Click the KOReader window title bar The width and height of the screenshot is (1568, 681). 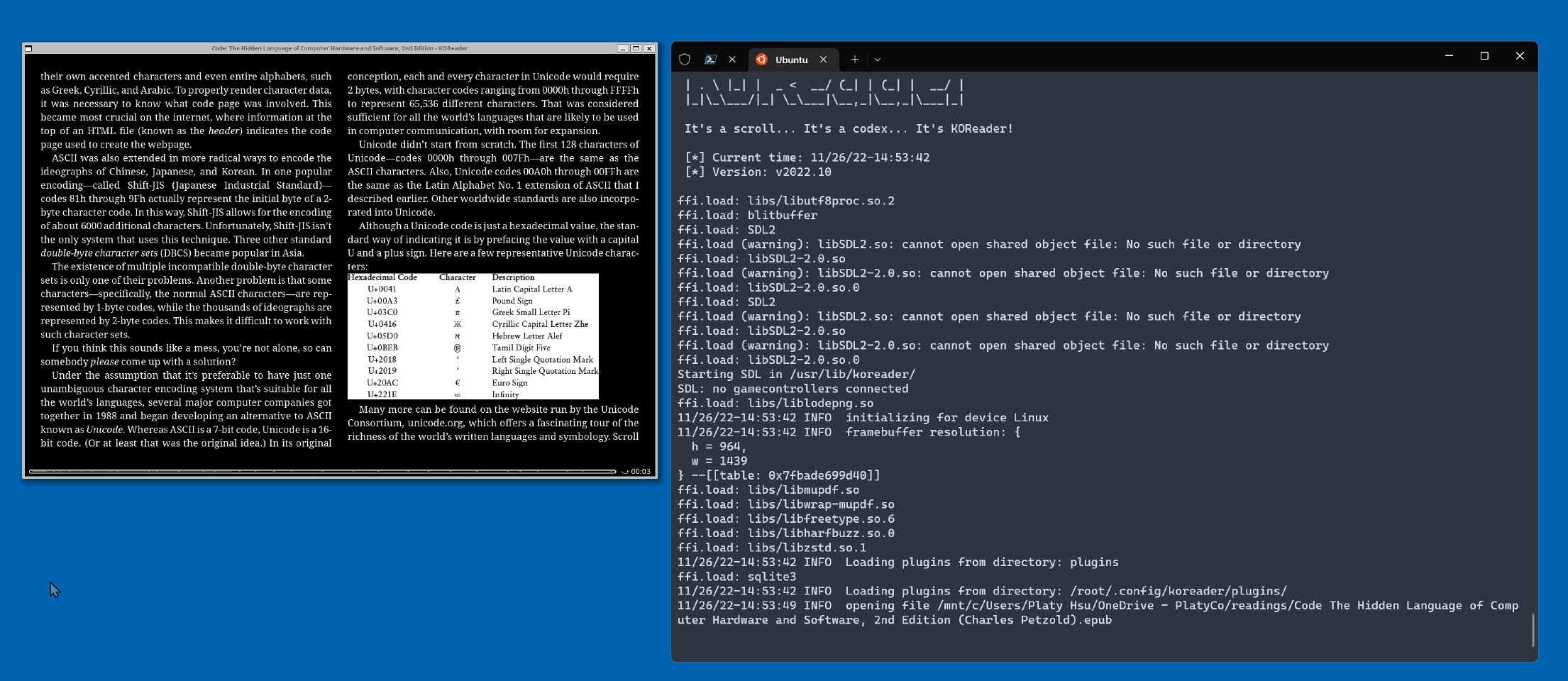pyautogui.click(x=339, y=49)
